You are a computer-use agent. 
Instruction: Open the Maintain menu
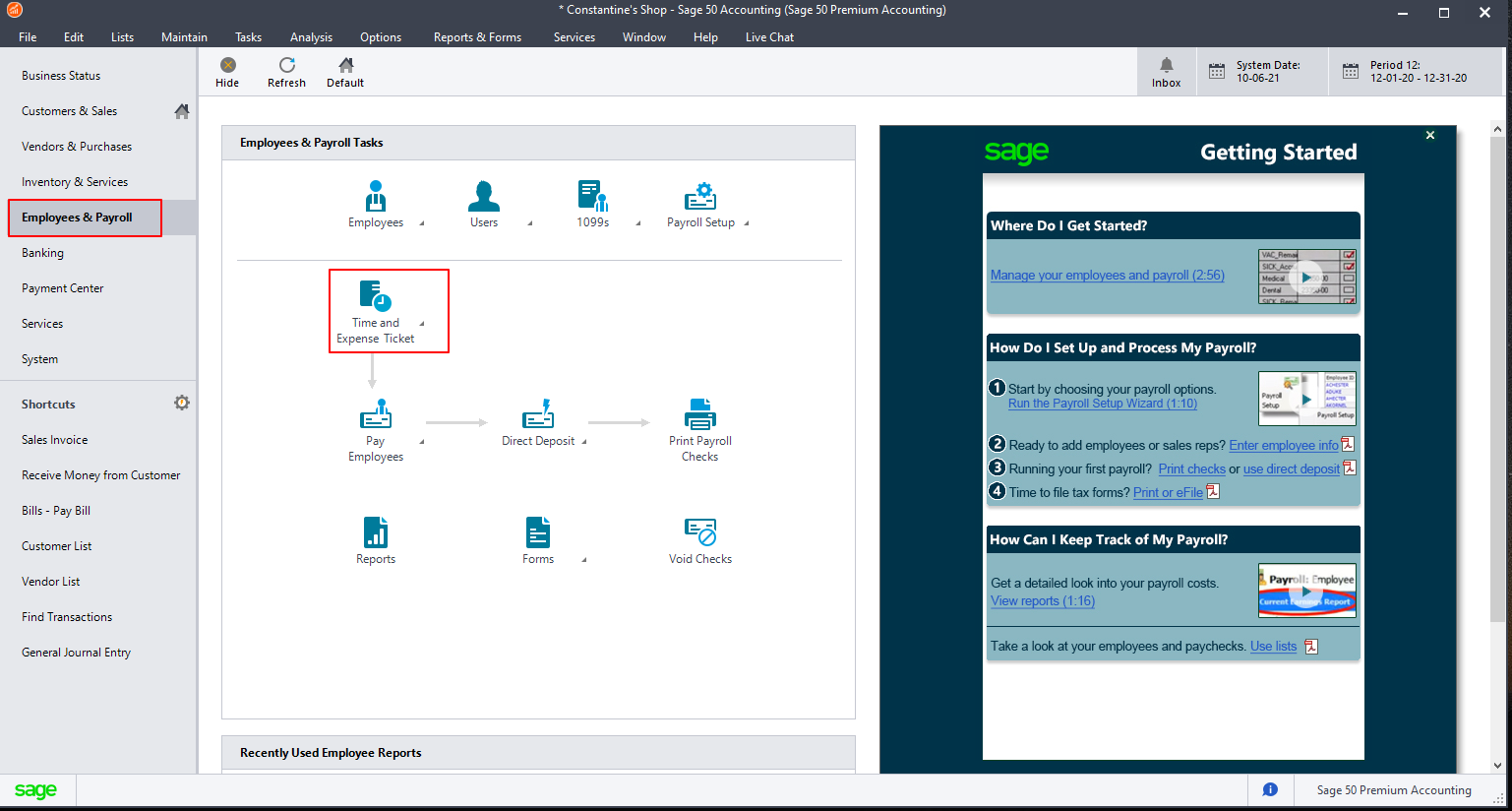[x=184, y=37]
